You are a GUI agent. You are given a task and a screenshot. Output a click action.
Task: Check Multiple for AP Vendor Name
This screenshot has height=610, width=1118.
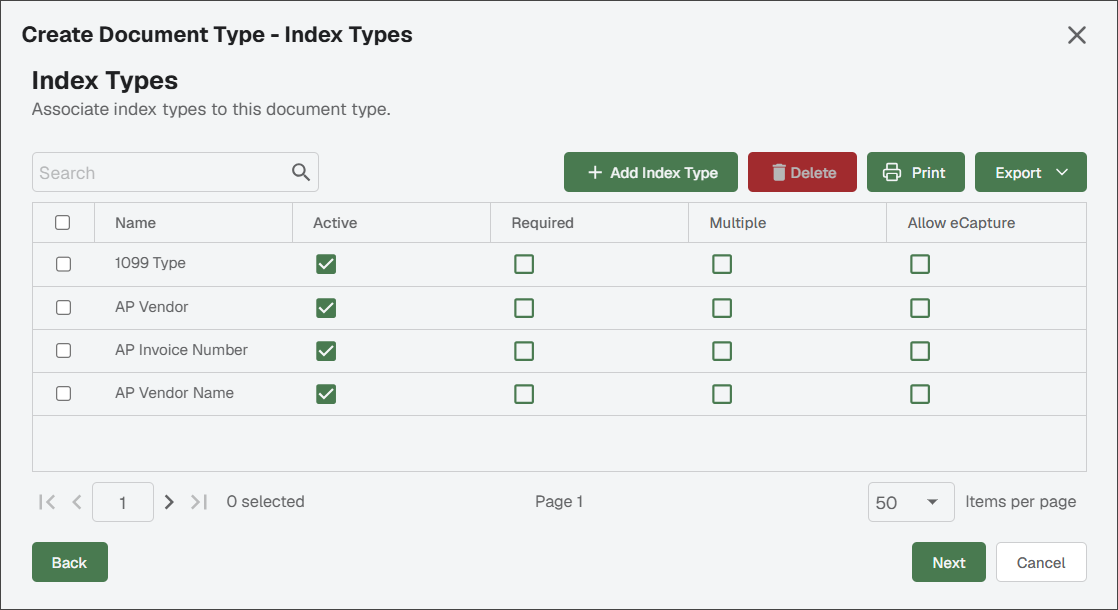coord(722,393)
